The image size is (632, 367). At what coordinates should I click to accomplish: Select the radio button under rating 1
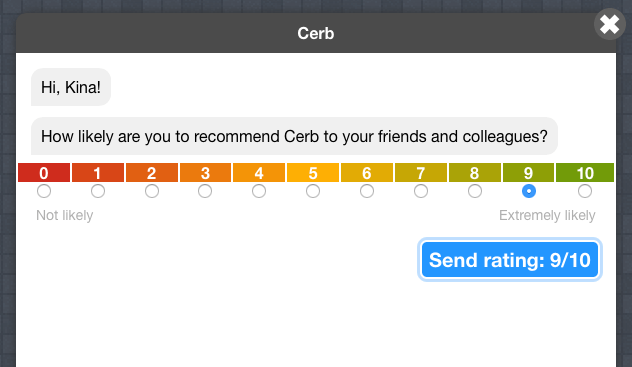tap(98, 191)
